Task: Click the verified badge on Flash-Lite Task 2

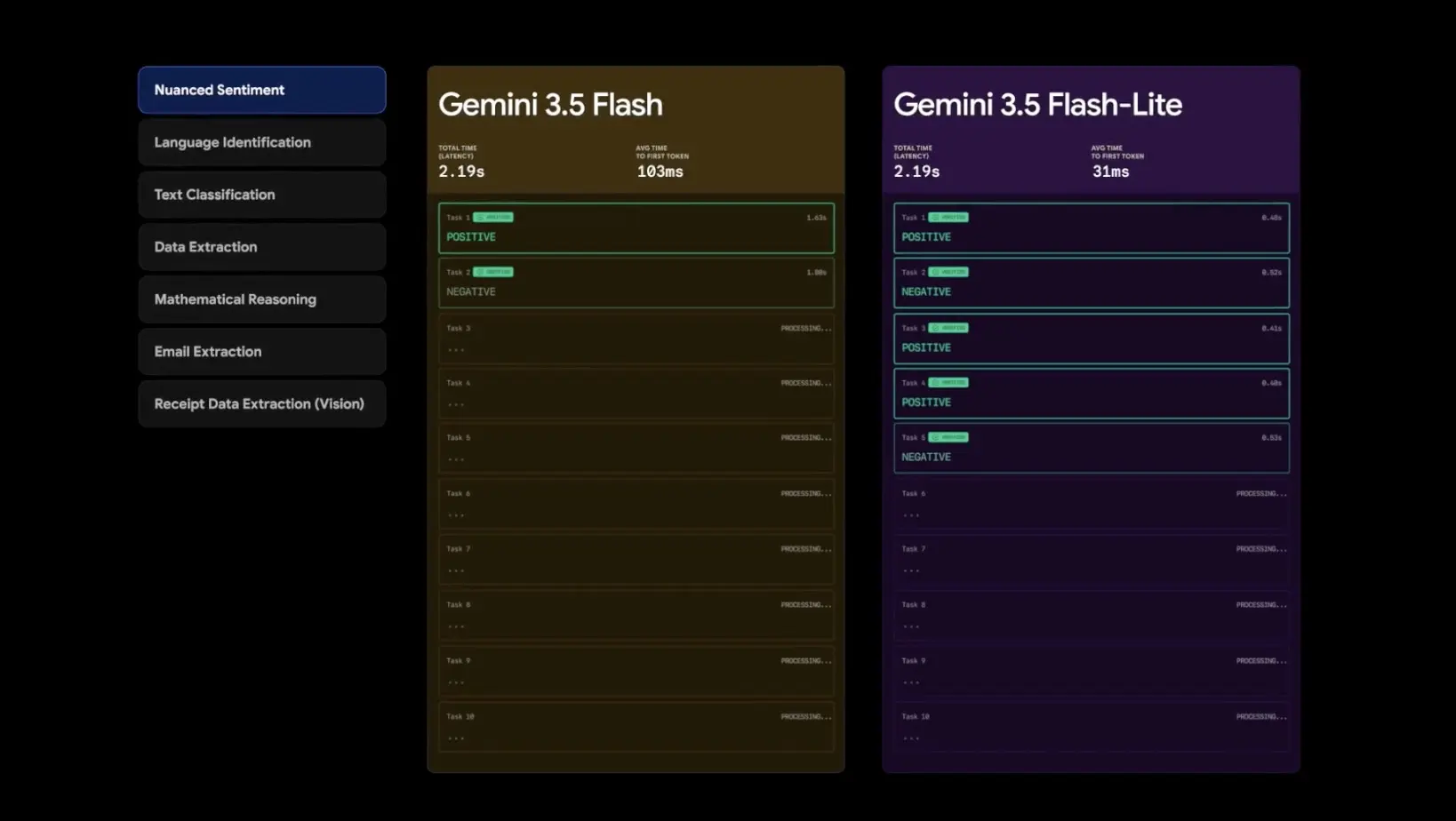Action: point(948,272)
